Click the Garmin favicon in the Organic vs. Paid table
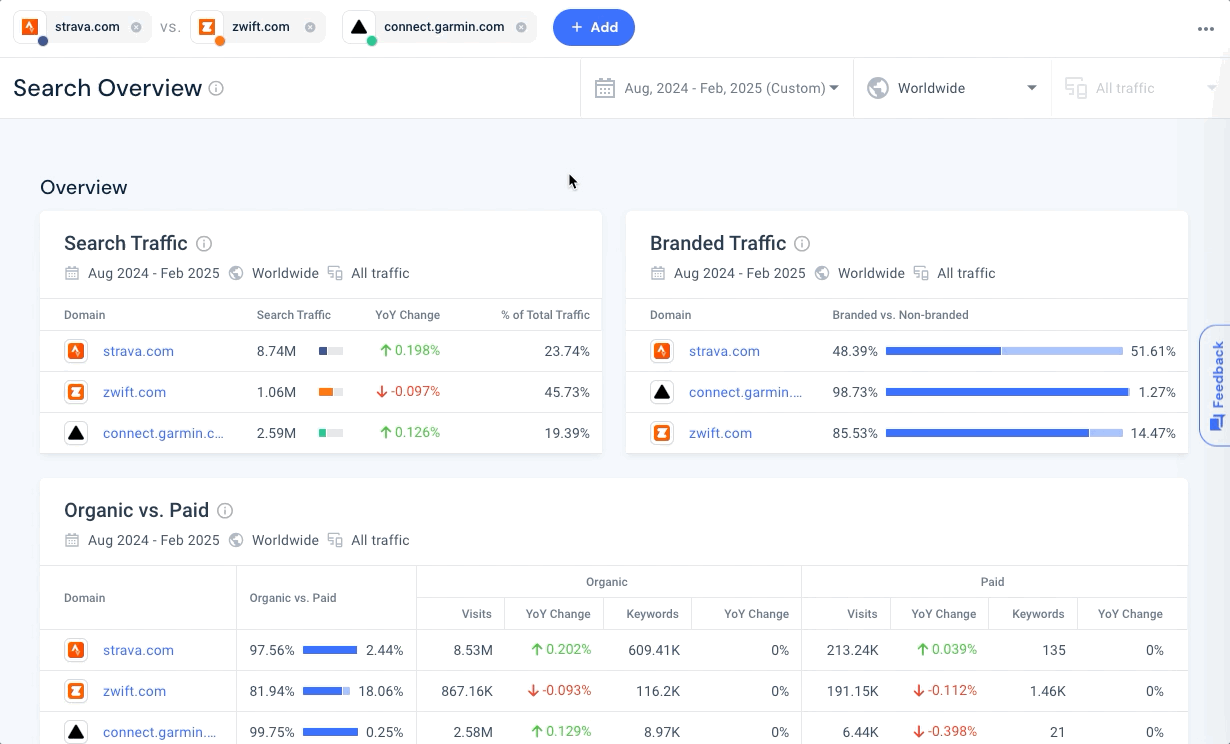Screen dimensions: 1230x744 [76, 732]
